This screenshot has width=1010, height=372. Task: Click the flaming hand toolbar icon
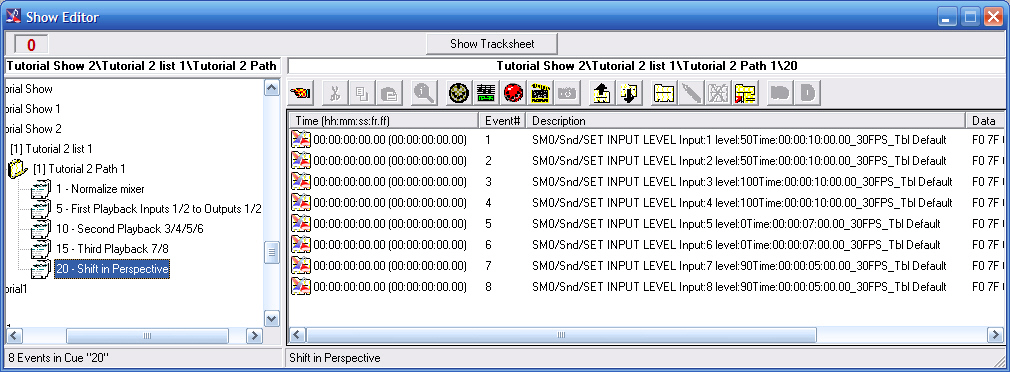coord(301,94)
